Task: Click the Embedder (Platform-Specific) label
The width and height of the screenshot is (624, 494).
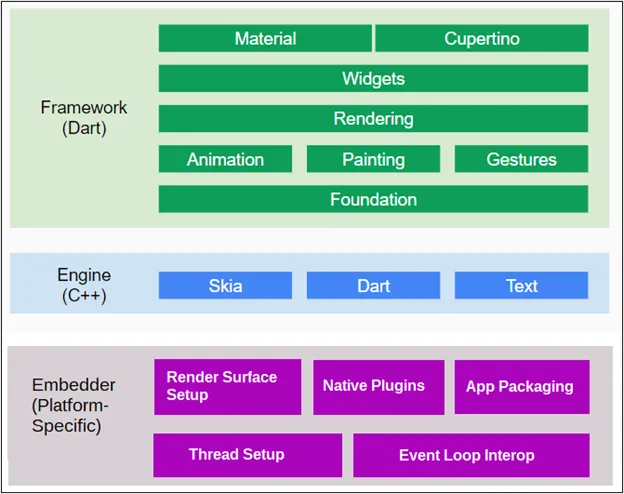Action: [74, 405]
